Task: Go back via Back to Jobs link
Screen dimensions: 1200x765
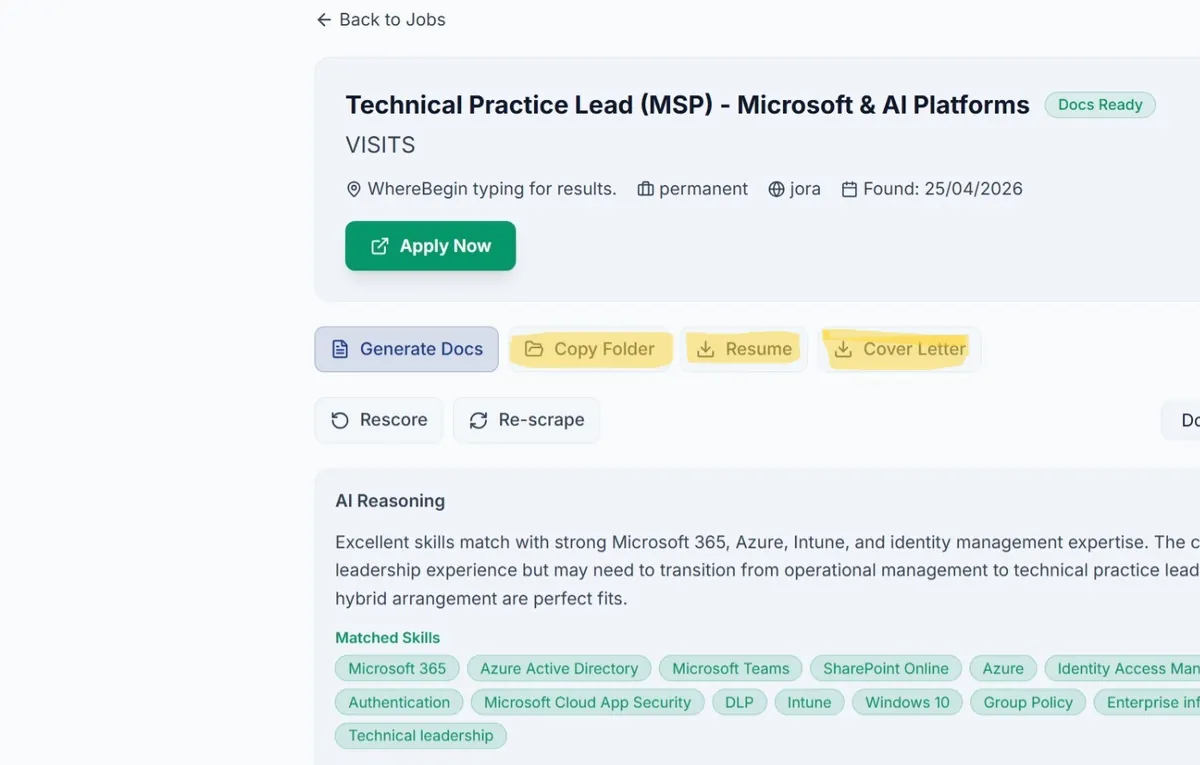Action: (x=381, y=20)
